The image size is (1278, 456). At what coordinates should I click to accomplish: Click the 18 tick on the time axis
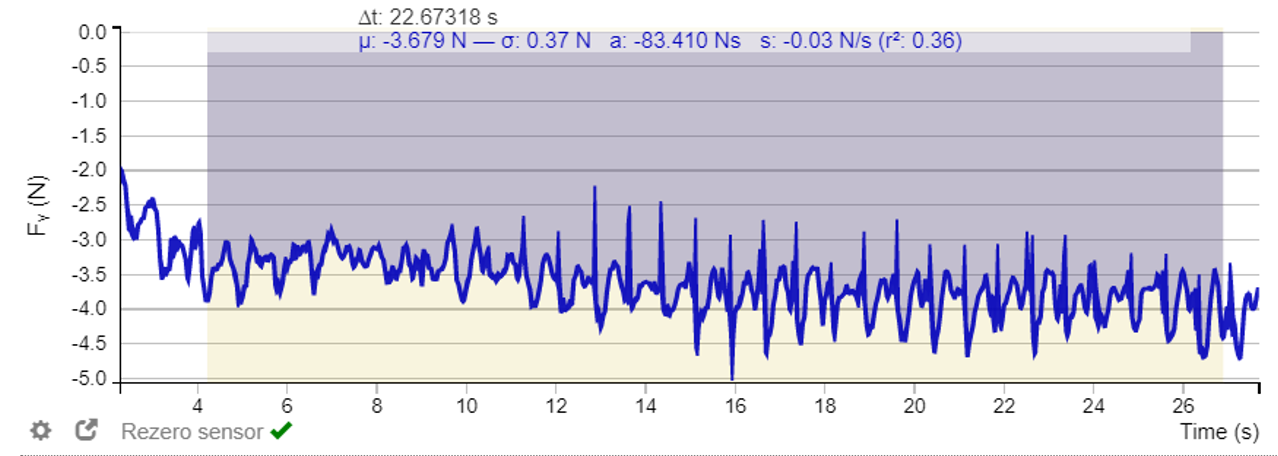825,405
